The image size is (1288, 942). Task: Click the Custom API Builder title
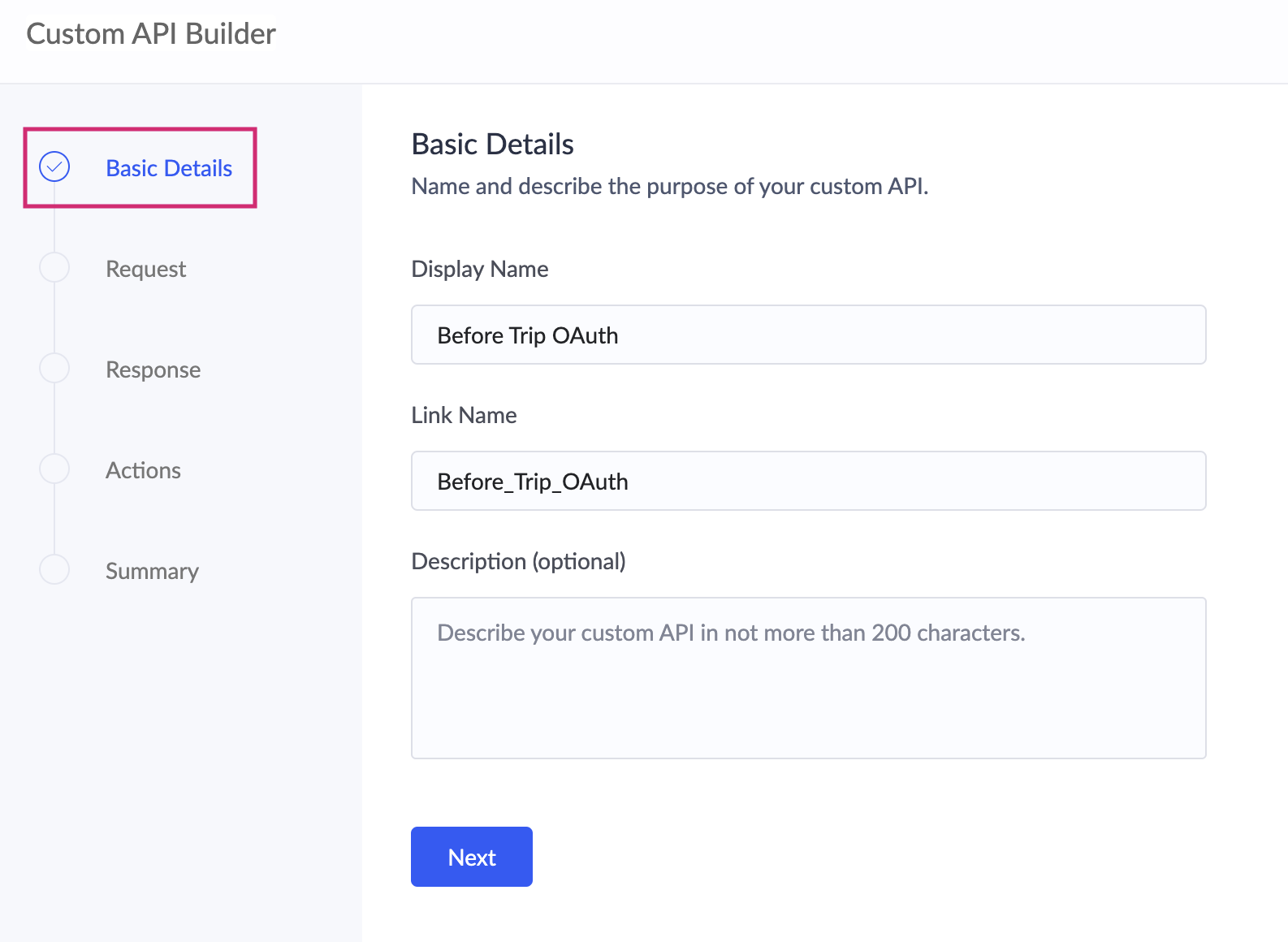tap(151, 34)
